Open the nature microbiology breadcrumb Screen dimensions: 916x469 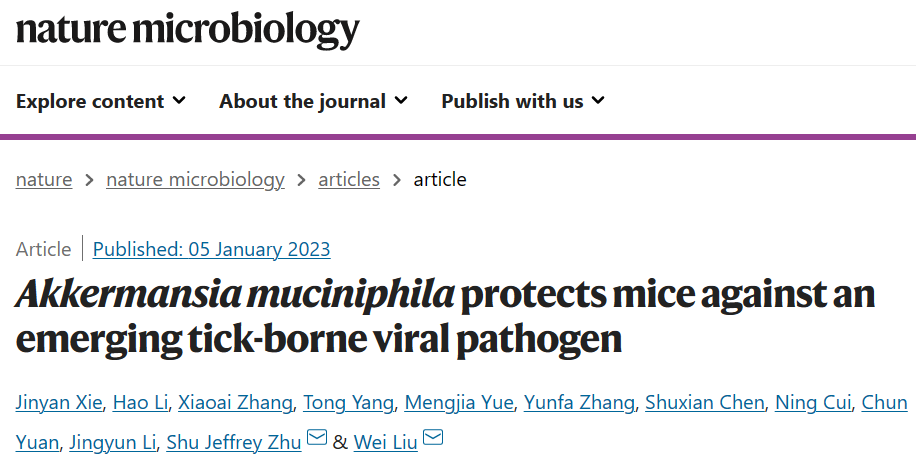[x=195, y=180]
